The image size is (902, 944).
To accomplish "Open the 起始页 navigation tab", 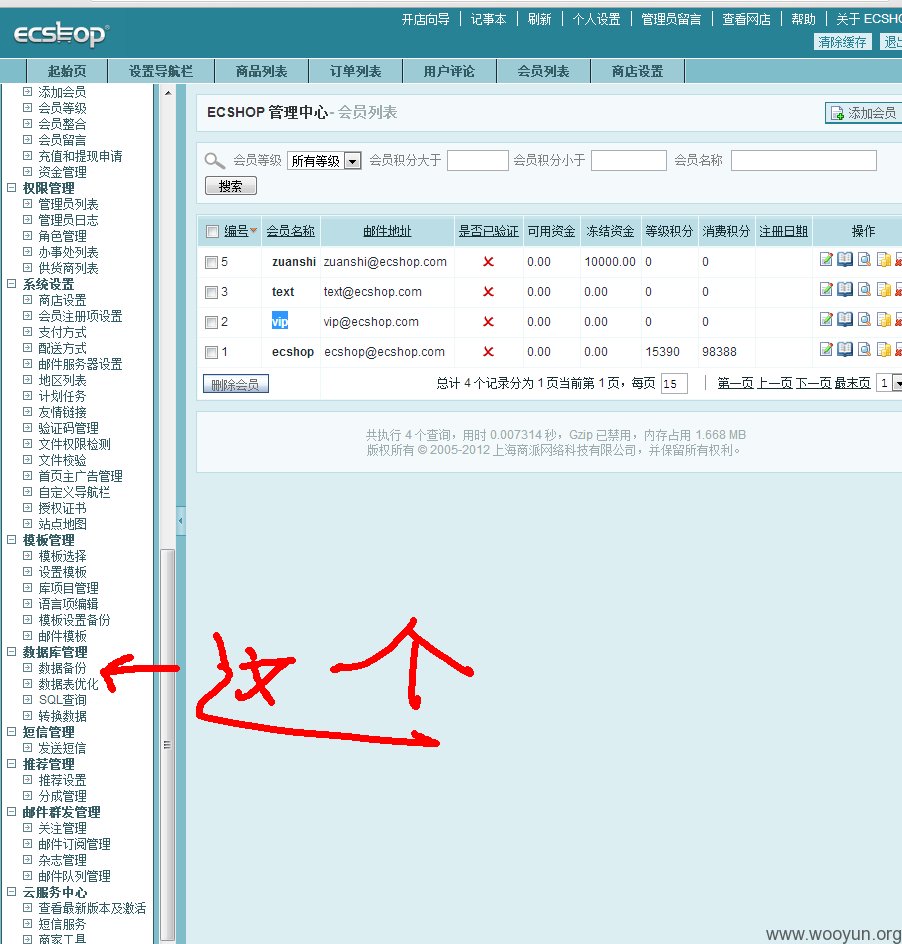I will coord(67,71).
